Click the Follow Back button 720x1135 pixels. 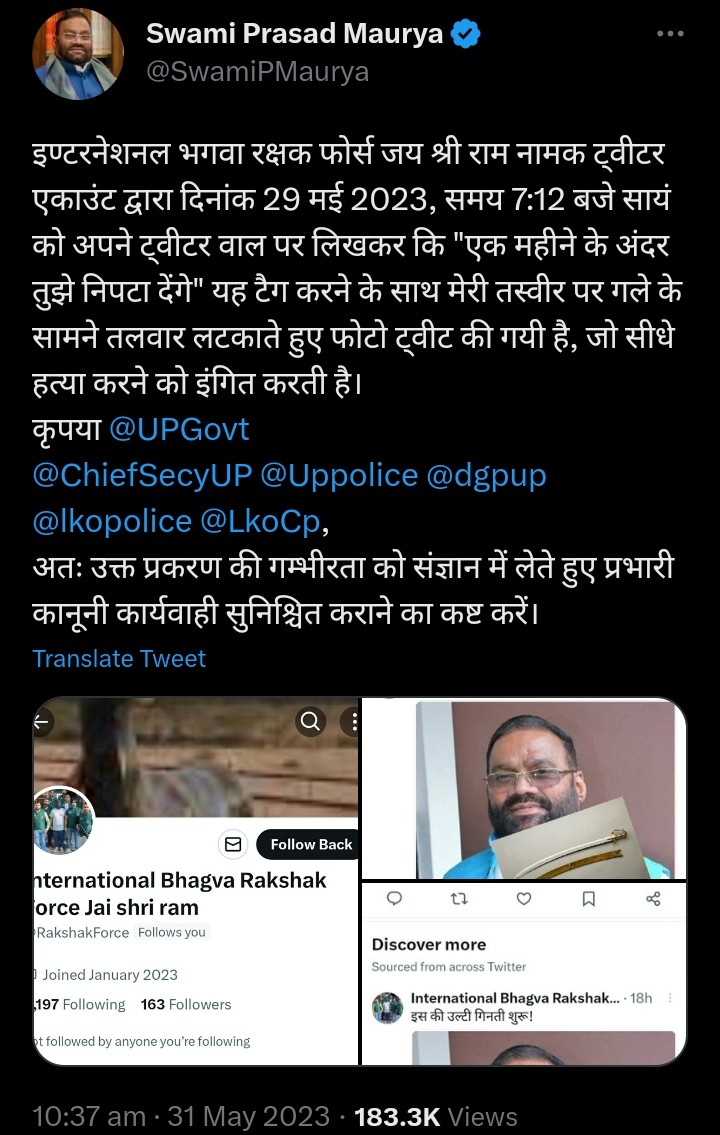pyautogui.click(x=309, y=845)
